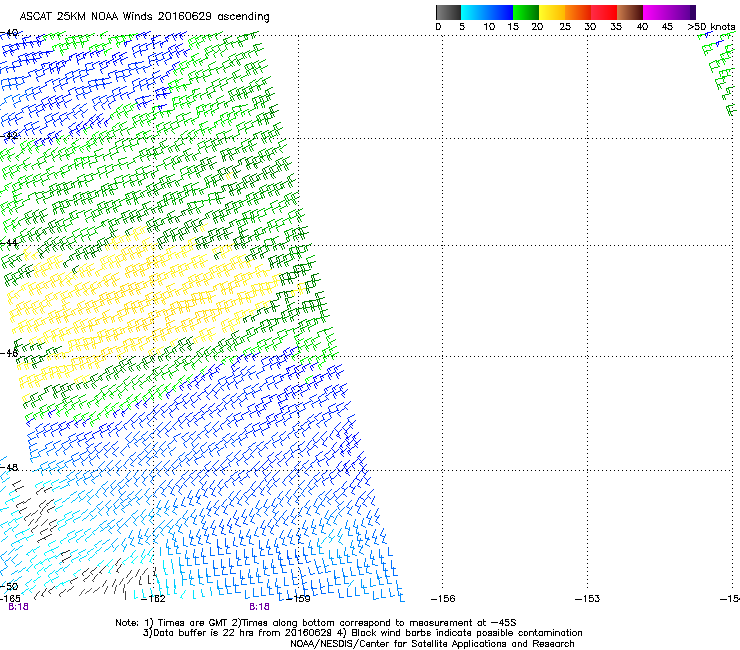Click the '25' legend scale number
Screen dimensions: 740x650
click(564, 27)
